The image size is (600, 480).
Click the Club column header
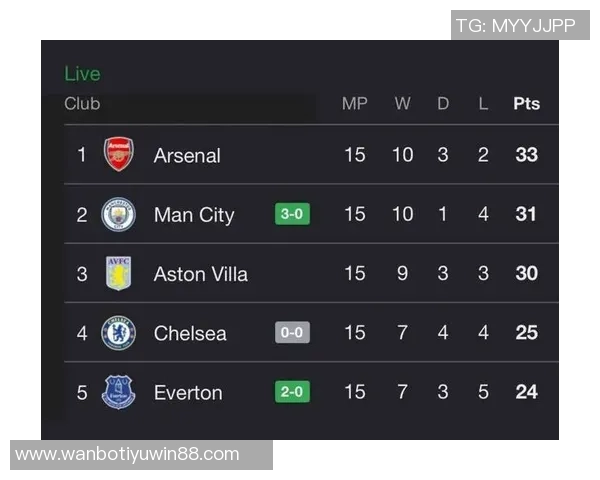(x=82, y=104)
